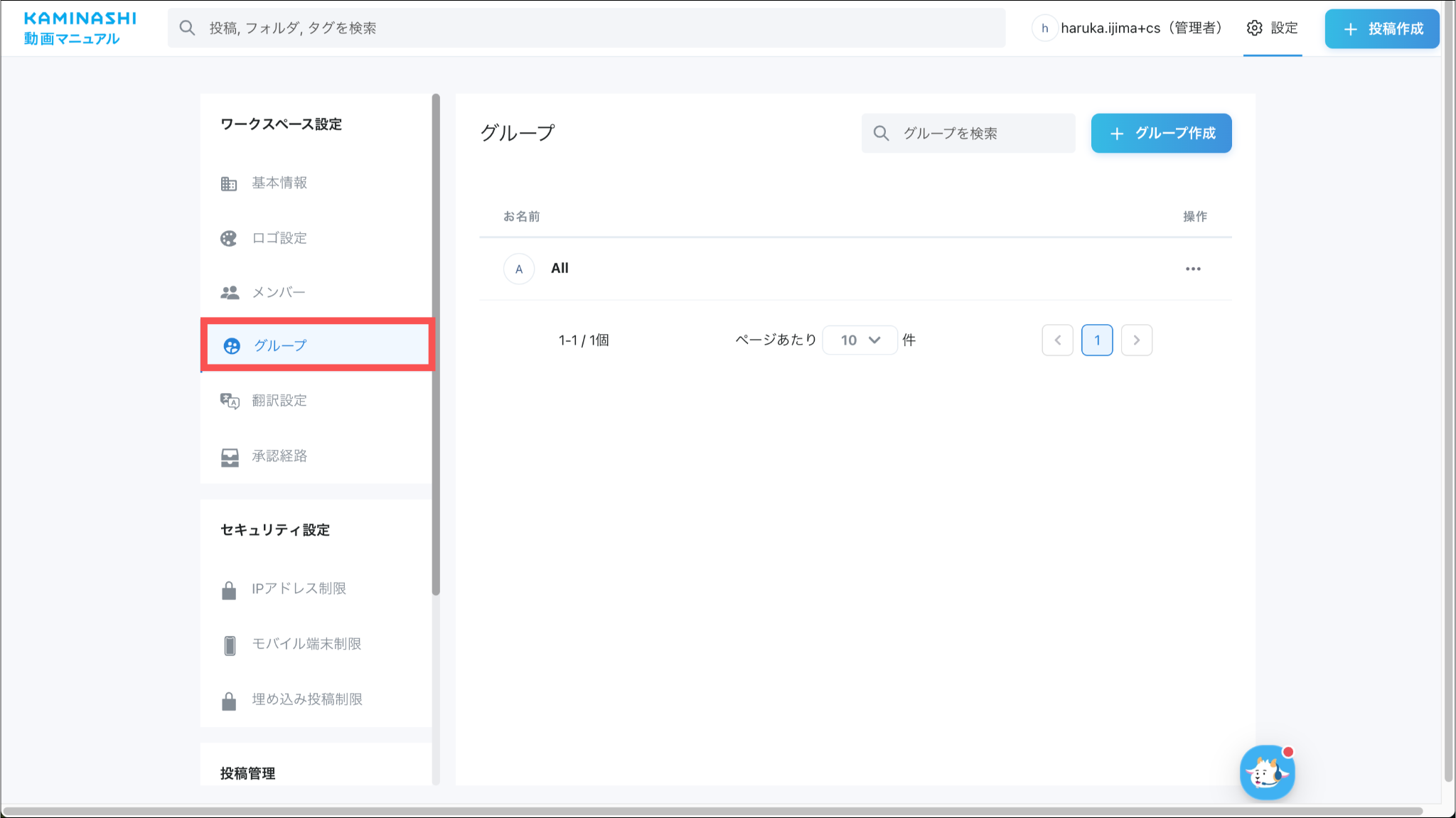Open 埋め込み投稿制限 in the sidebar
Screen dimensions: 1456x818
click(x=306, y=699)
